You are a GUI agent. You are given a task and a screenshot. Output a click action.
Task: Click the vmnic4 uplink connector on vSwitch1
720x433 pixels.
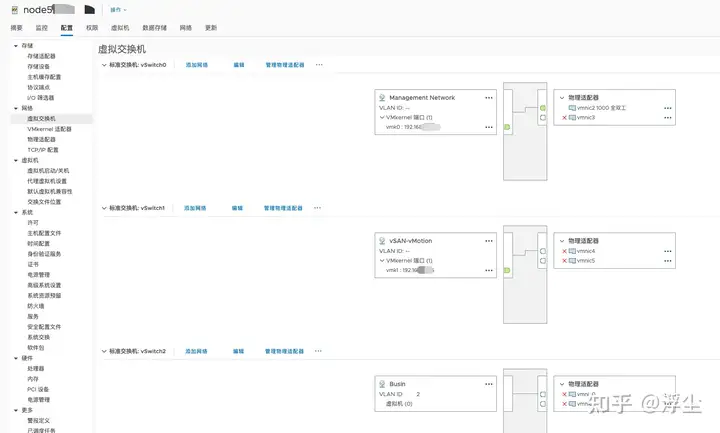543,251
